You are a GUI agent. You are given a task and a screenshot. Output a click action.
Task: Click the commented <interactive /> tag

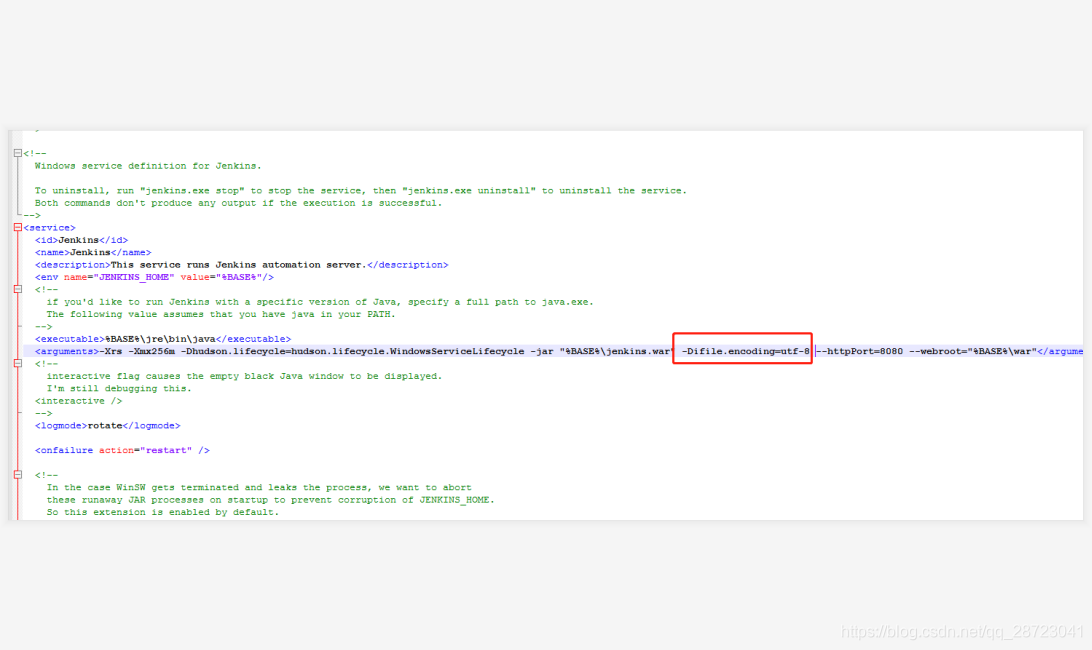(x=79, y=401)
